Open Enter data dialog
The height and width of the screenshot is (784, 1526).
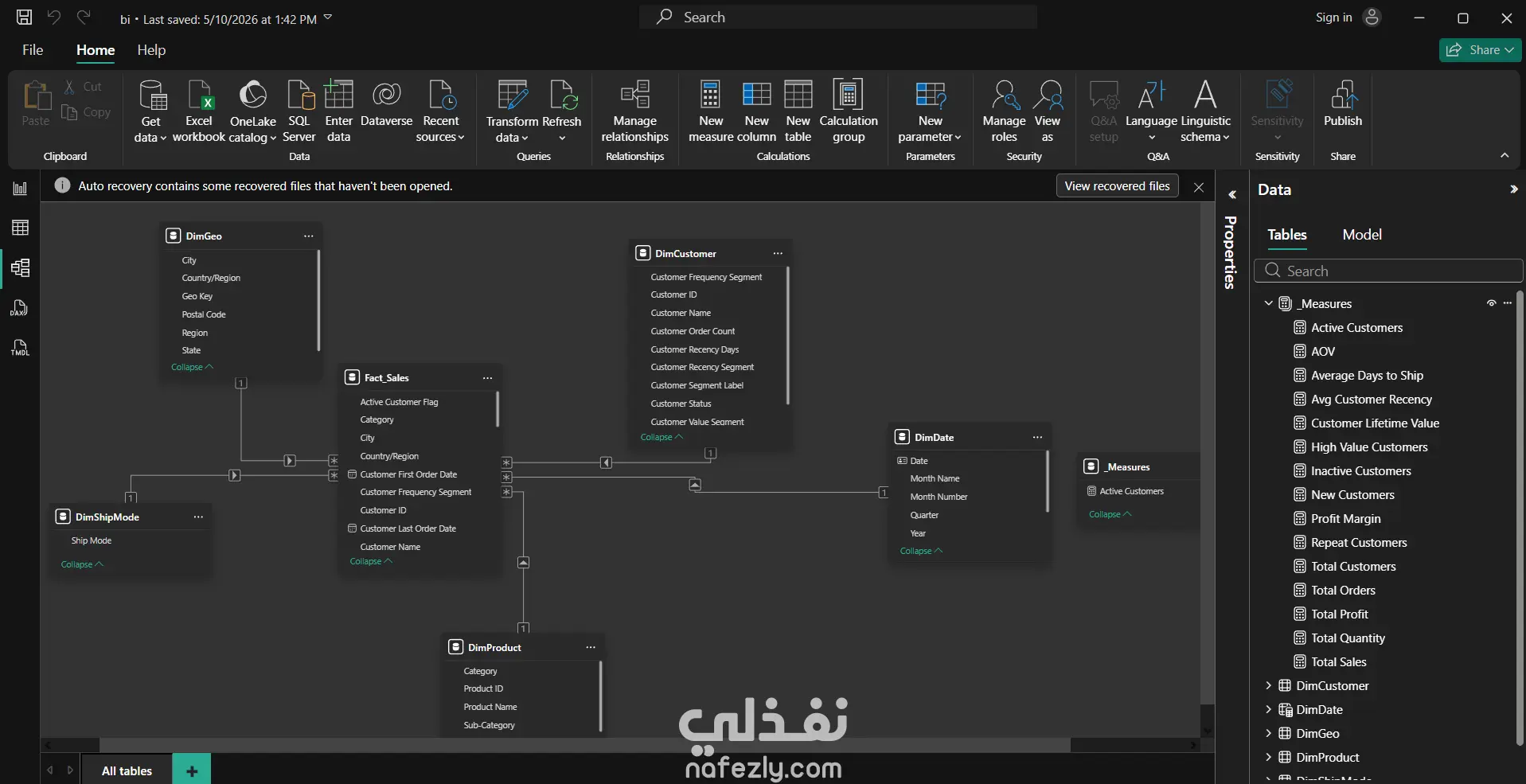pos(339,111)
